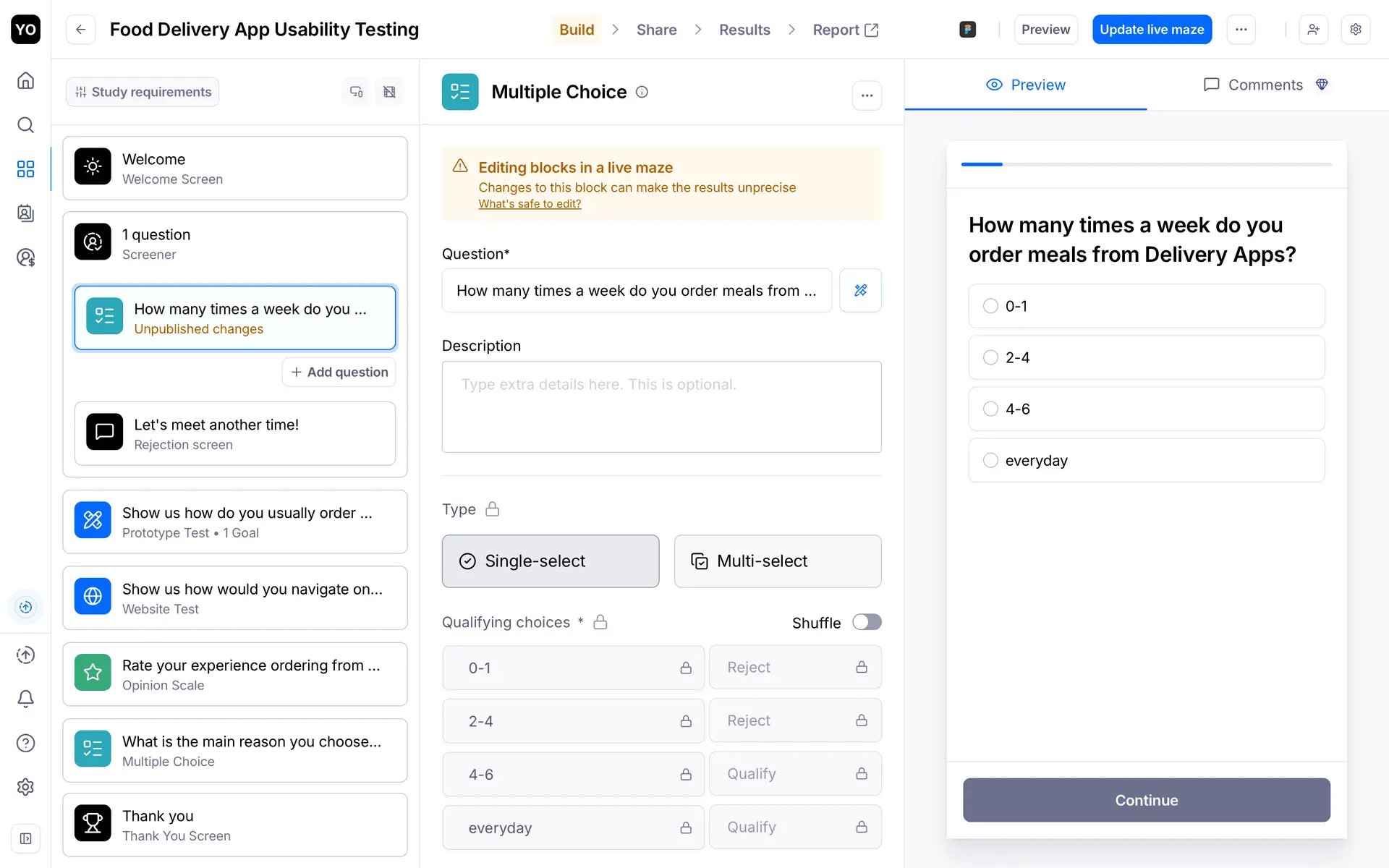Image resolution: width=1389 pixels, height=868 pixels.
Task: Open maze settings gear in top right
Action: [1356, 30]
